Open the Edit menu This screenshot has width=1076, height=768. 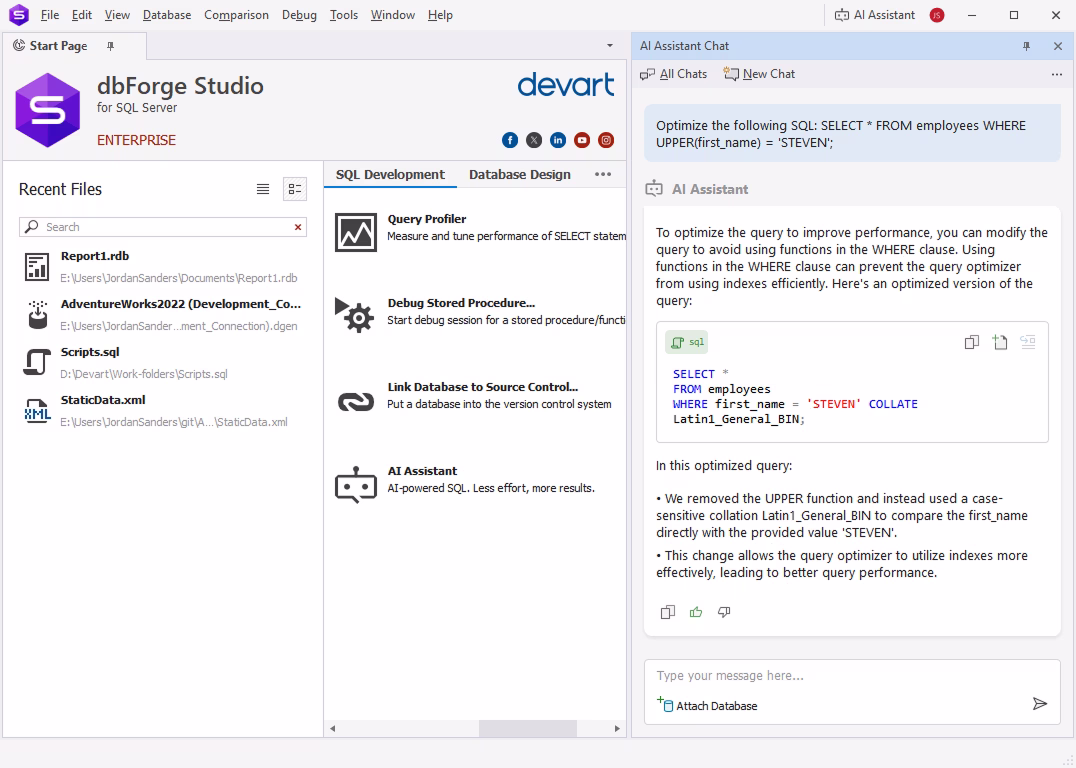(x=82, y=15)
